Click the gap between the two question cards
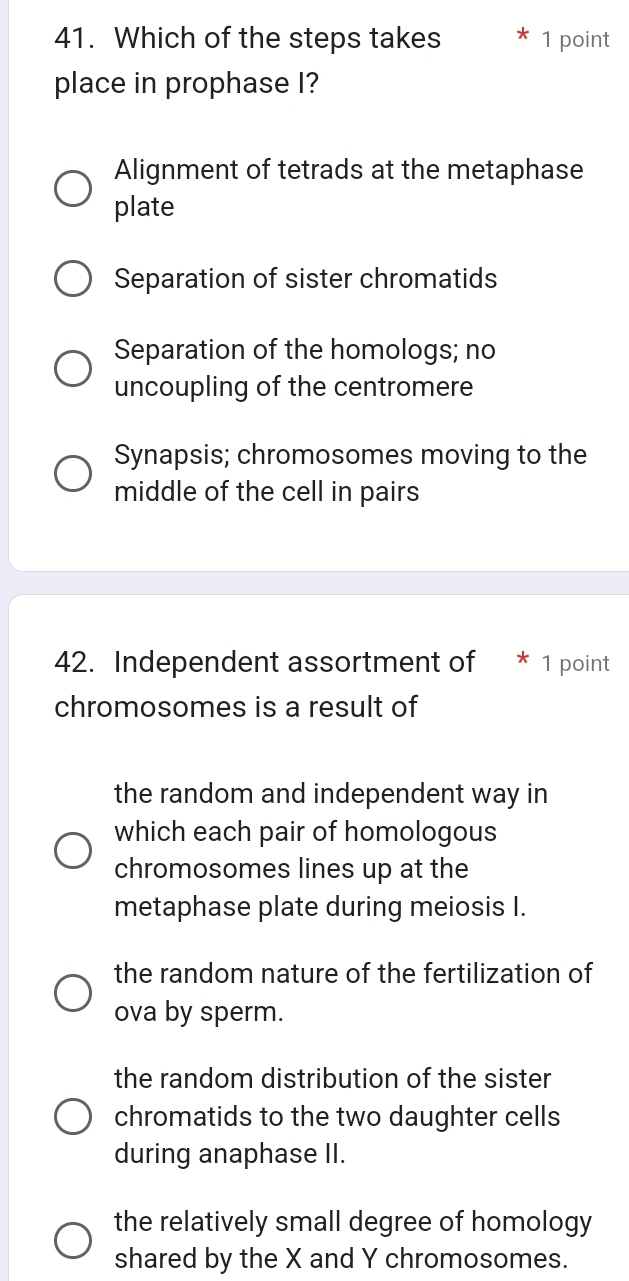The image size is (629, 1281). 314,578
